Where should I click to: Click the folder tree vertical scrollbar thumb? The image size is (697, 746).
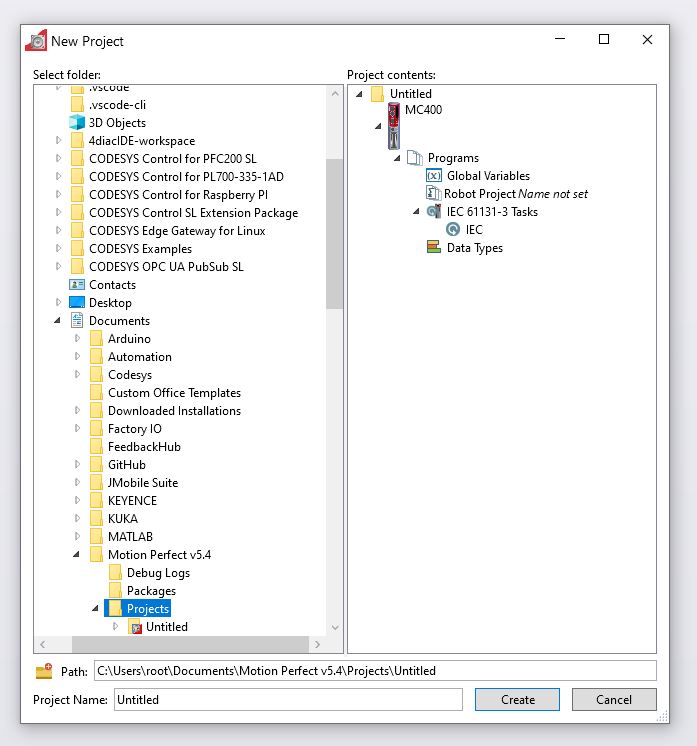334,234
